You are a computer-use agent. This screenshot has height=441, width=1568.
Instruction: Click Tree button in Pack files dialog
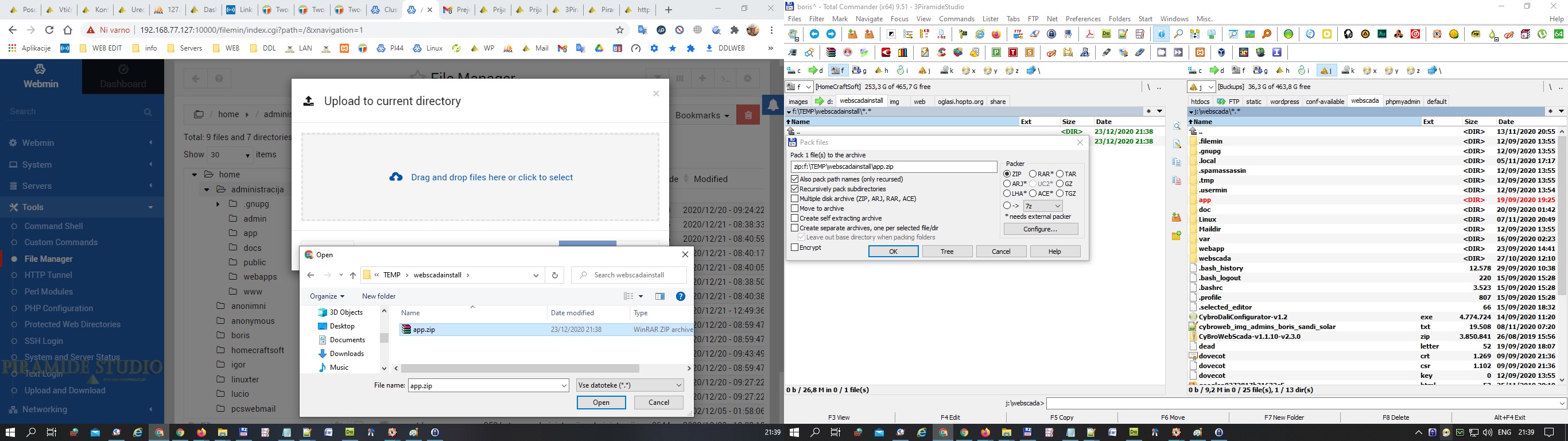(947, 252)
